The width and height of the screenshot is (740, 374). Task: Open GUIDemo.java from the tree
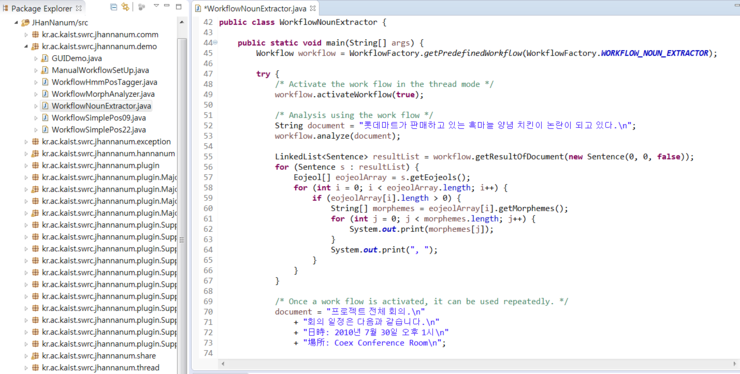[76, 59]
